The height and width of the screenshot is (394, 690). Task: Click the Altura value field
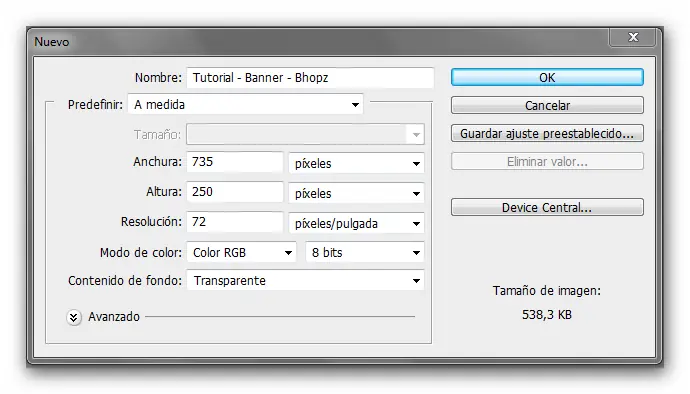point(235,192)
